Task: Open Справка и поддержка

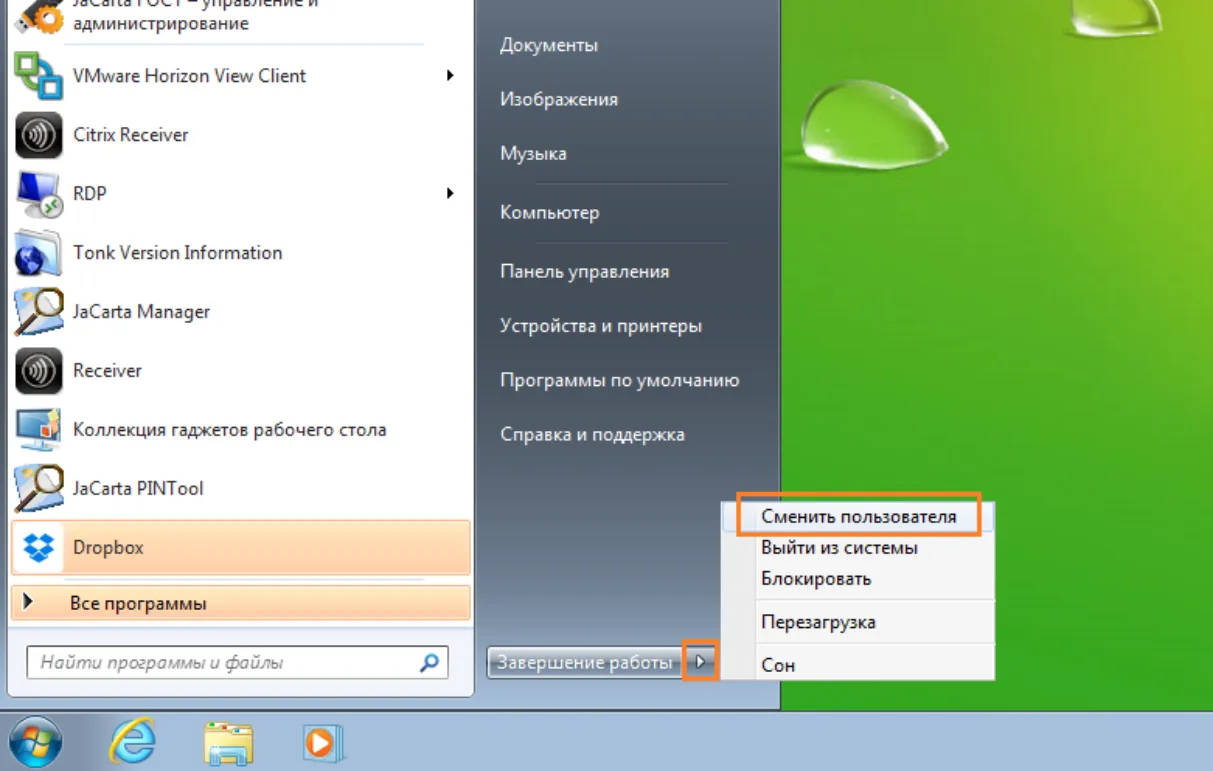Action: pos(592,434)
